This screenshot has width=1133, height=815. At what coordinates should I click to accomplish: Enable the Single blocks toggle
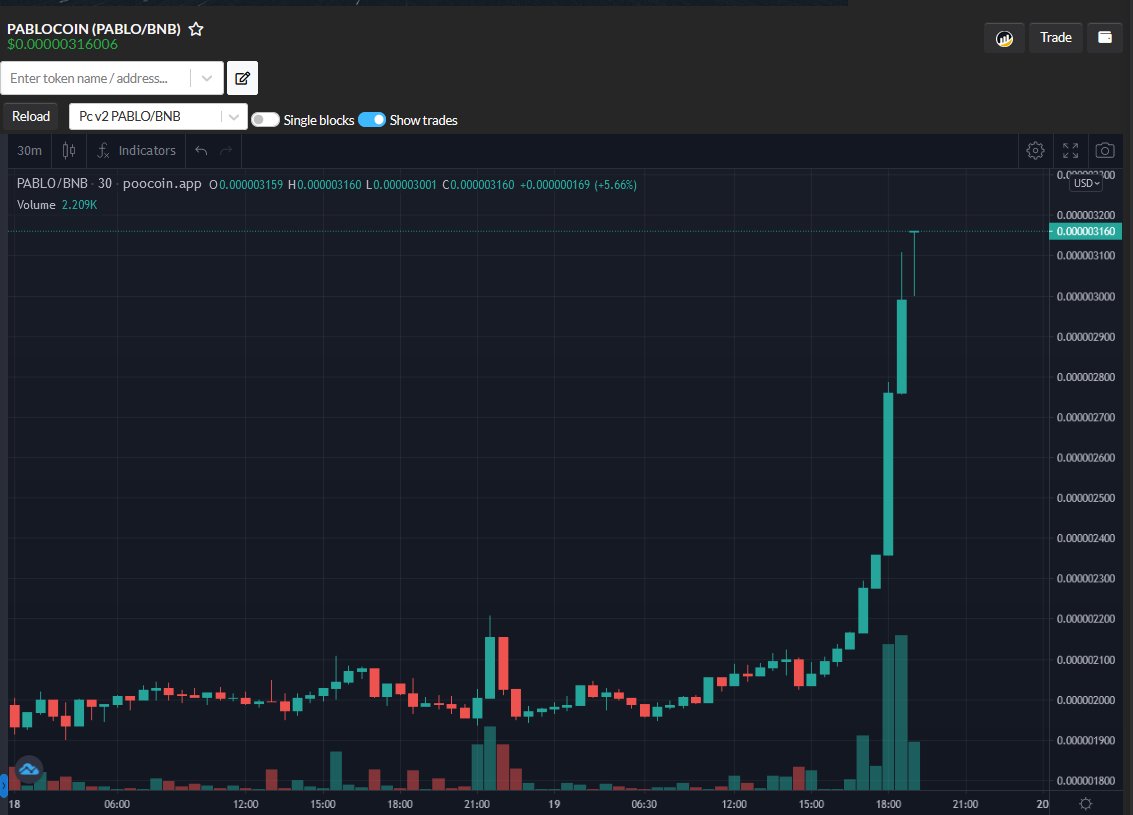pyautogui.click(x=265, y=119)
